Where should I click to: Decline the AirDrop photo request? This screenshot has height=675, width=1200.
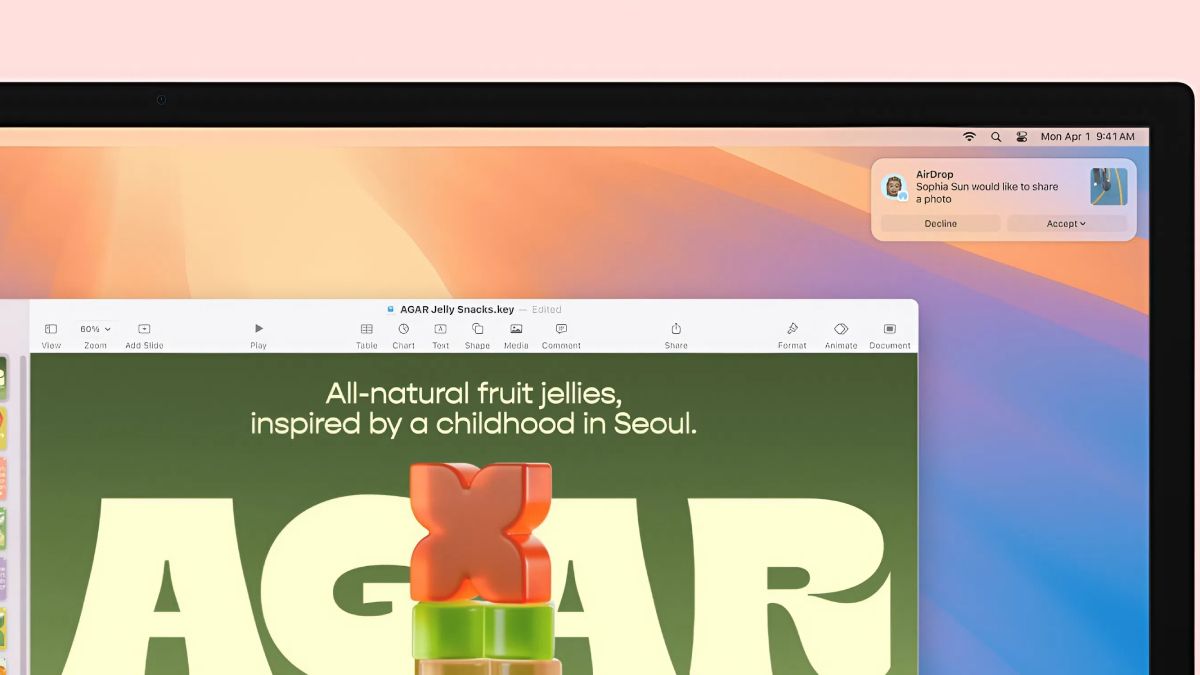click(940, 224)
